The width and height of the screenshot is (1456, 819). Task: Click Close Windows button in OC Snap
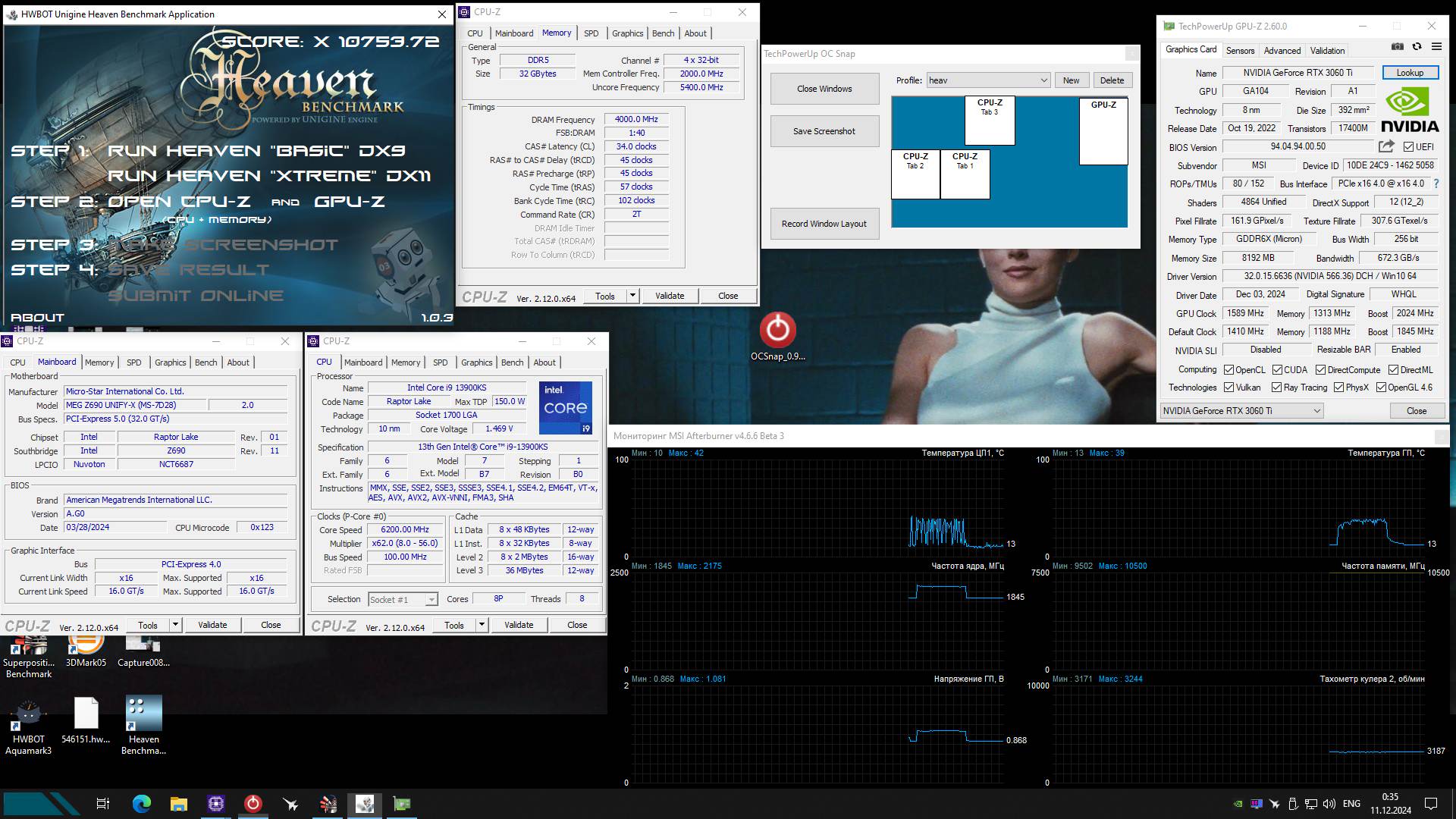(824, 89)
